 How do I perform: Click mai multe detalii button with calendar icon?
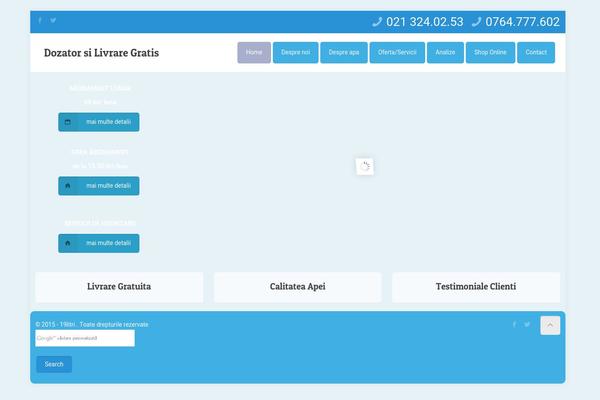(x=99, y=122)
